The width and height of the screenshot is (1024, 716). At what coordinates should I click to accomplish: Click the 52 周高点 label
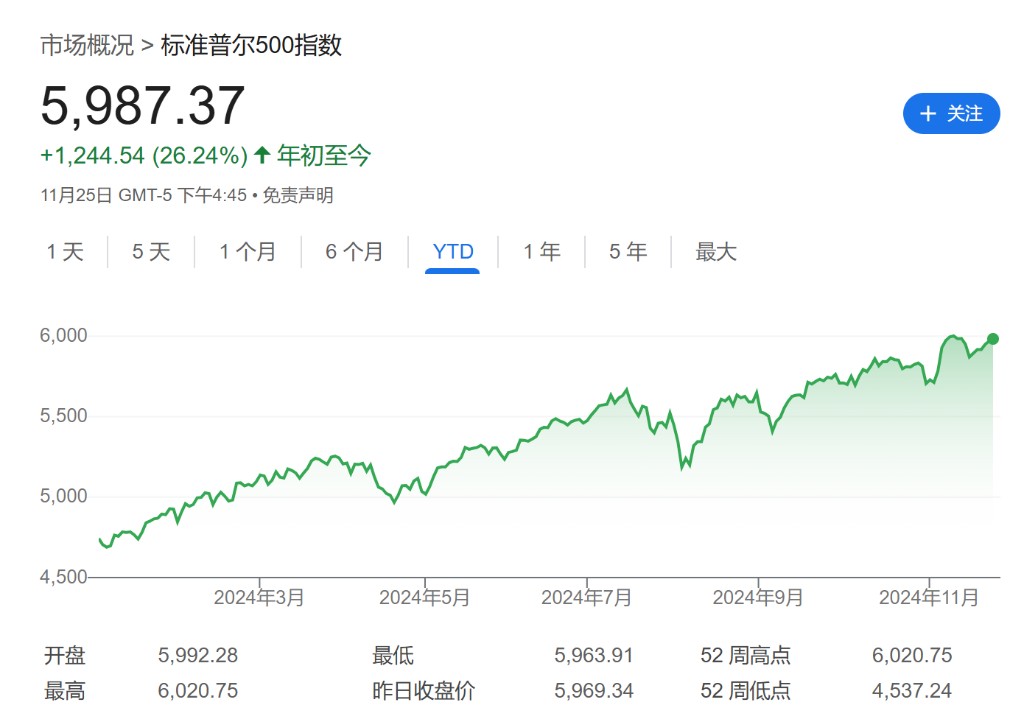click(x=745, y=655)
